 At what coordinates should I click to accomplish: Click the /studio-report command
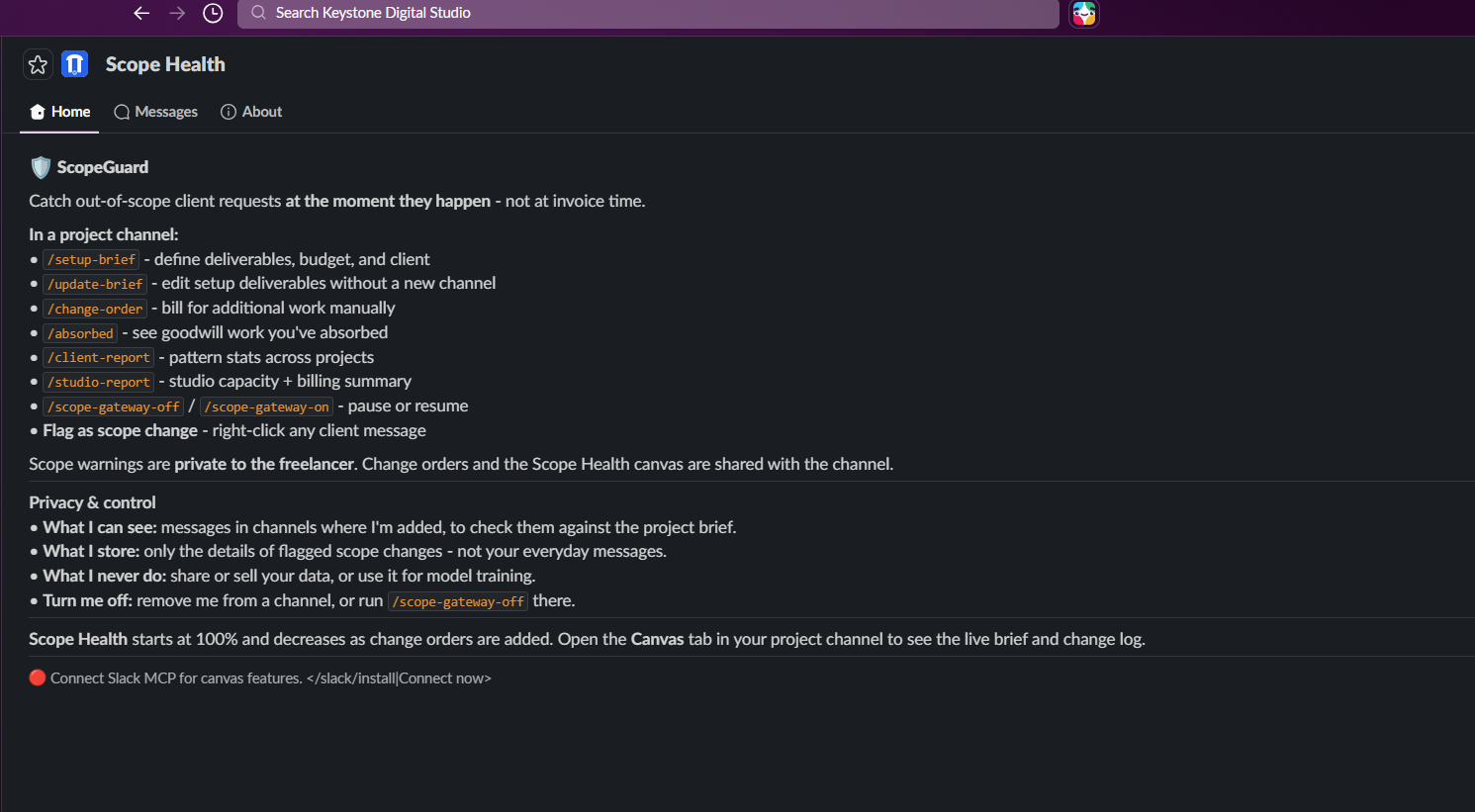[99, 382]
